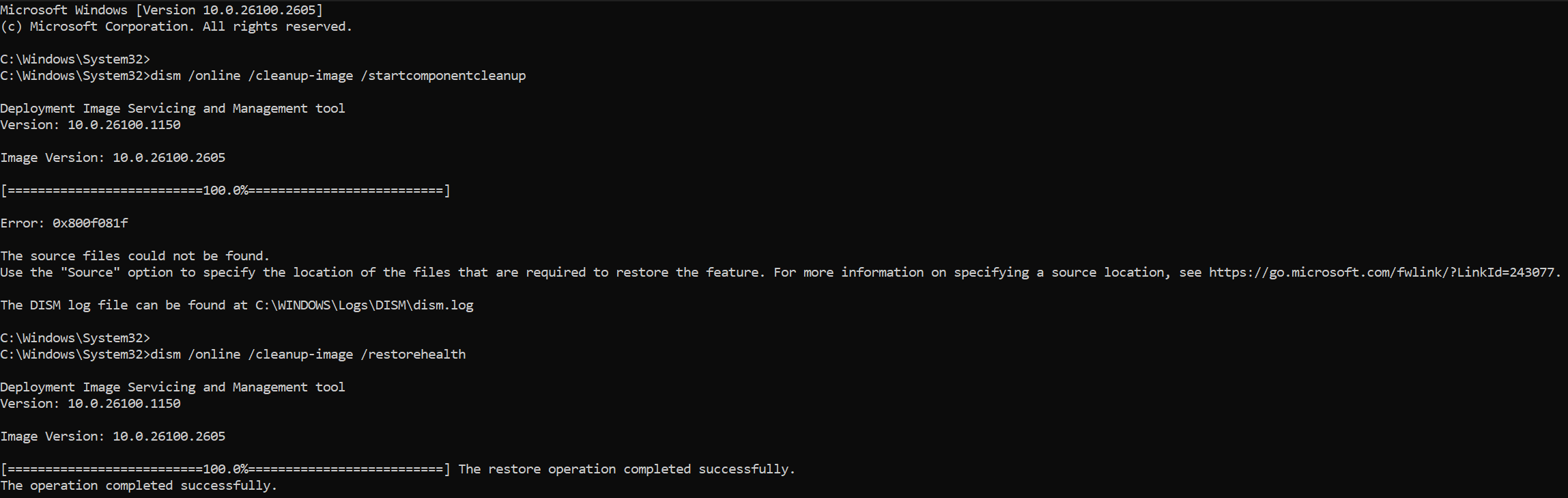Select "The source files could not be found." line
Image resolution: width=1568 pixels, height=498 pixels.
135,256
